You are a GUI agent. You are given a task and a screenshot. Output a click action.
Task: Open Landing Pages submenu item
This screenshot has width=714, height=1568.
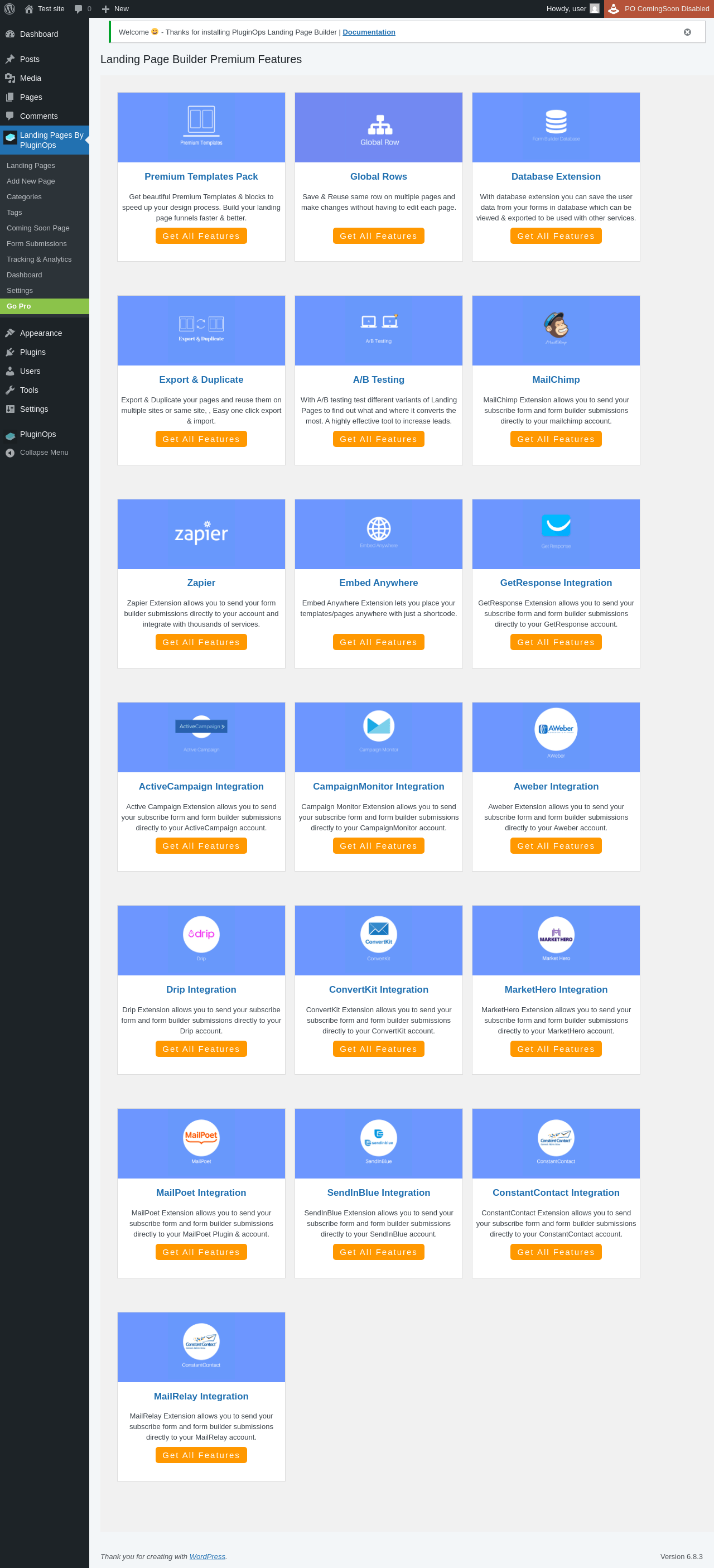pos(31,166)
